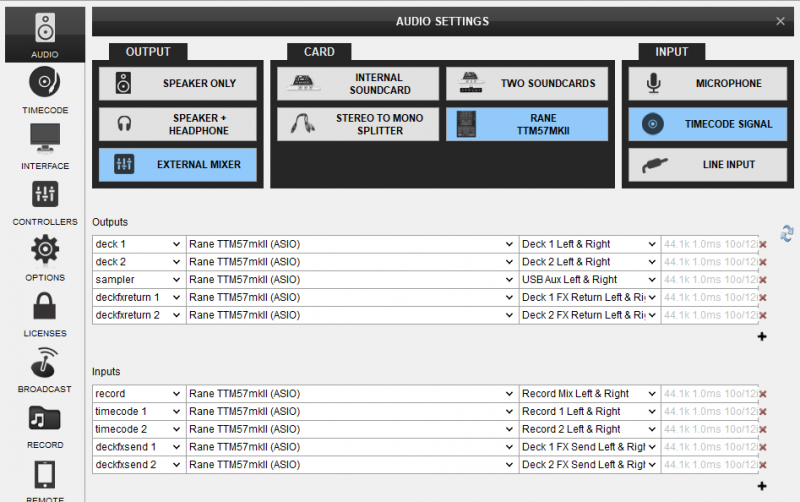Select Speaker + Headphone output mode
800x502 pixels.
[178, 124]
